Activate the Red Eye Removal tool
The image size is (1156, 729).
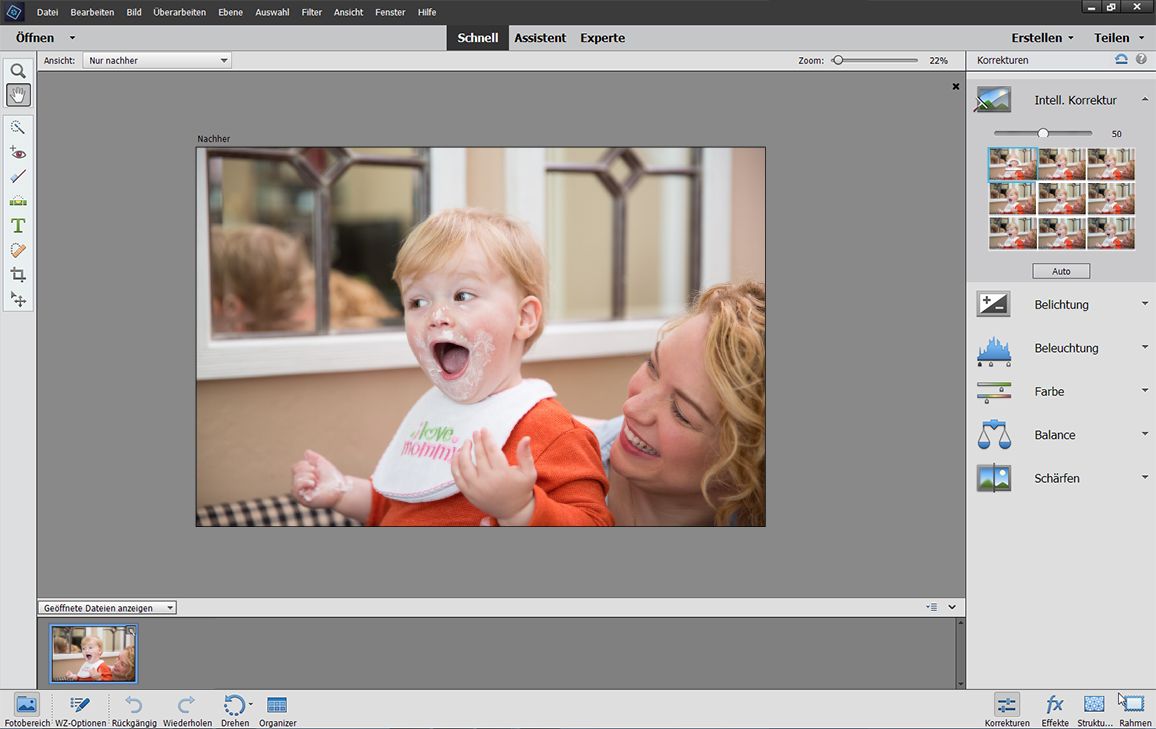[18, 153]
